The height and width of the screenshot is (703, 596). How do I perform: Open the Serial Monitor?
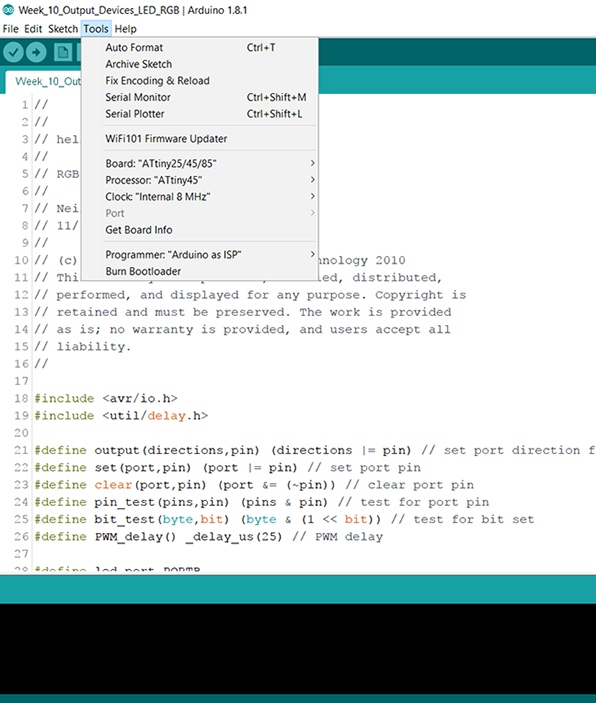pos(200,97)
